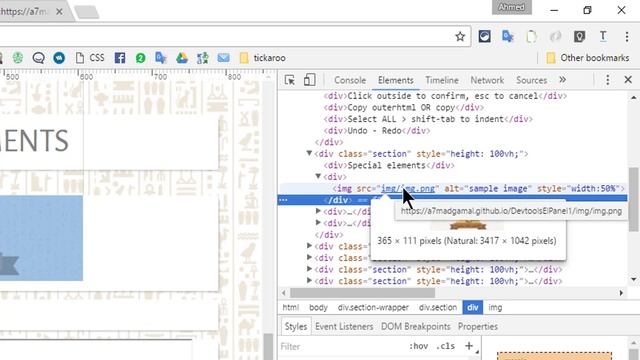This screenshot has height=360, width=640.
Task: Open the Timeline tab
Action: tap(442, 80)
